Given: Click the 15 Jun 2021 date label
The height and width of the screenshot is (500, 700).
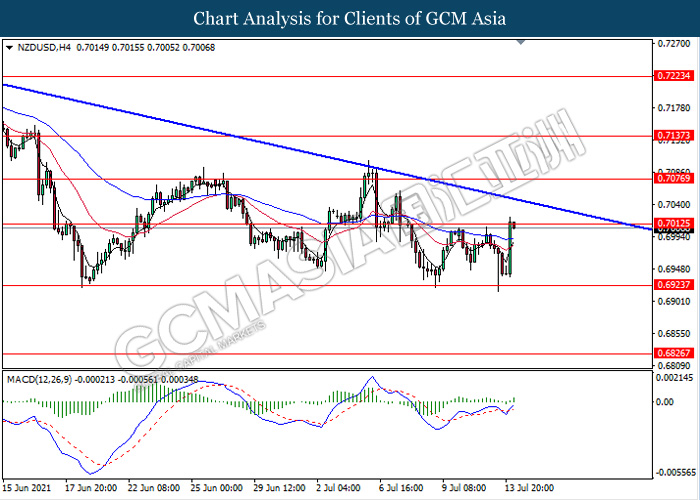Looking at the screenshot, I should 27,488.
